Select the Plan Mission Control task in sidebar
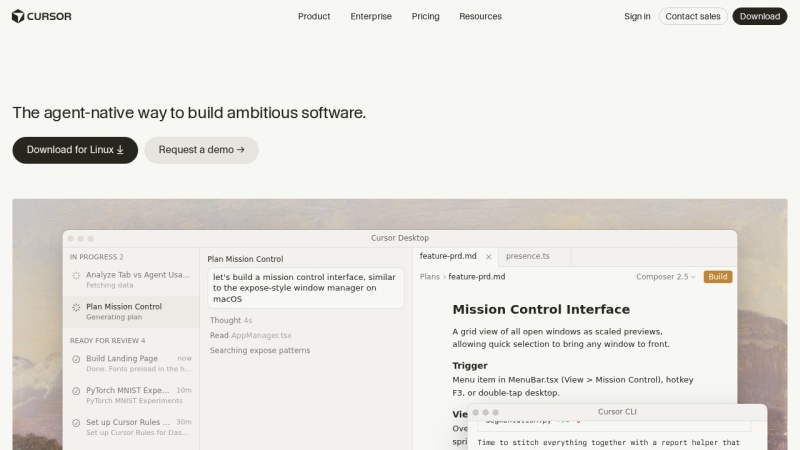 click(x=131, y=311)
